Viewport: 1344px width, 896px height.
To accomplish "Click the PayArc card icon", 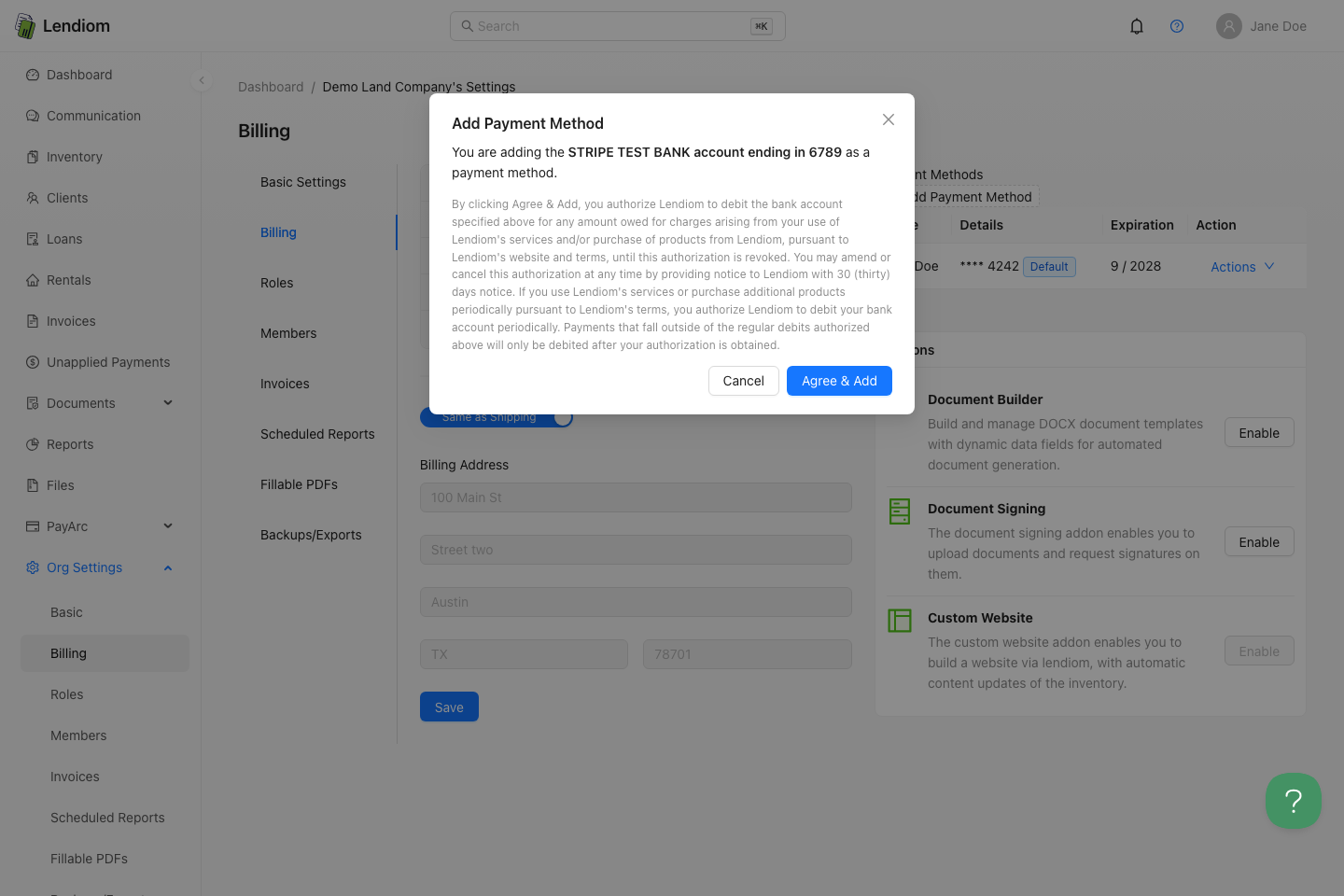I will pyautogui.click(x=33, y=526).
